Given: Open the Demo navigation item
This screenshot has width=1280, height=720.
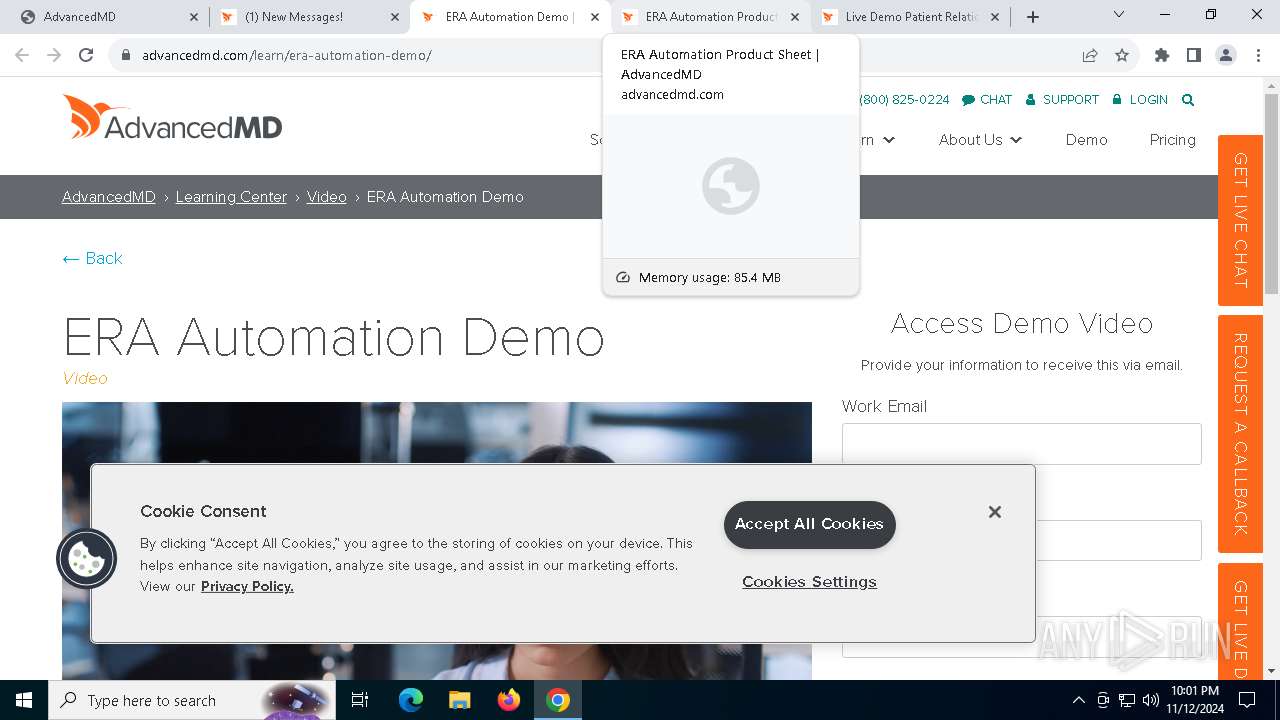Looking at the screenshot, I should click(1086, 140).
